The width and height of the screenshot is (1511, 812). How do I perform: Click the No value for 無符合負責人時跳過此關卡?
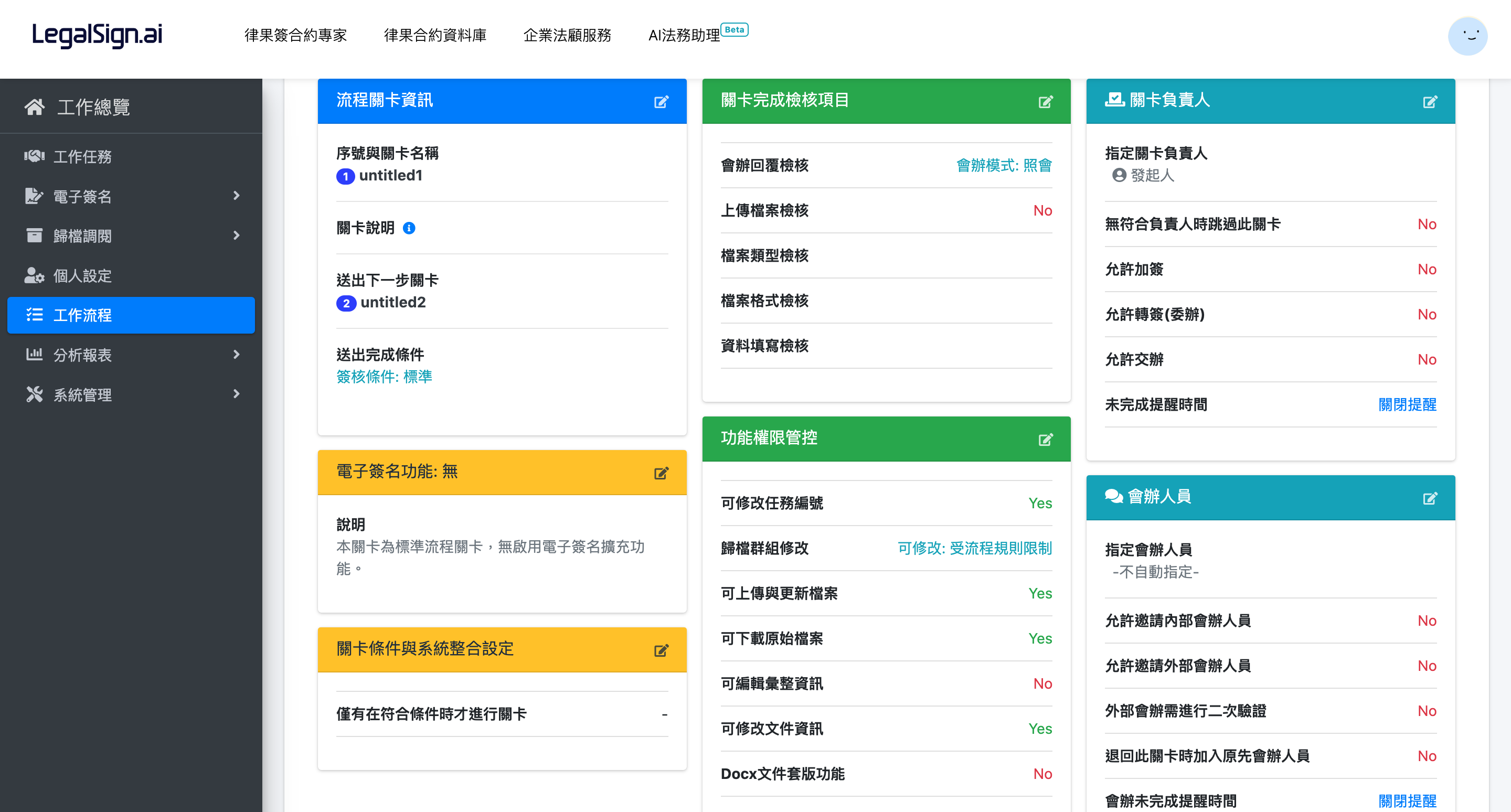coord(1427,224)
